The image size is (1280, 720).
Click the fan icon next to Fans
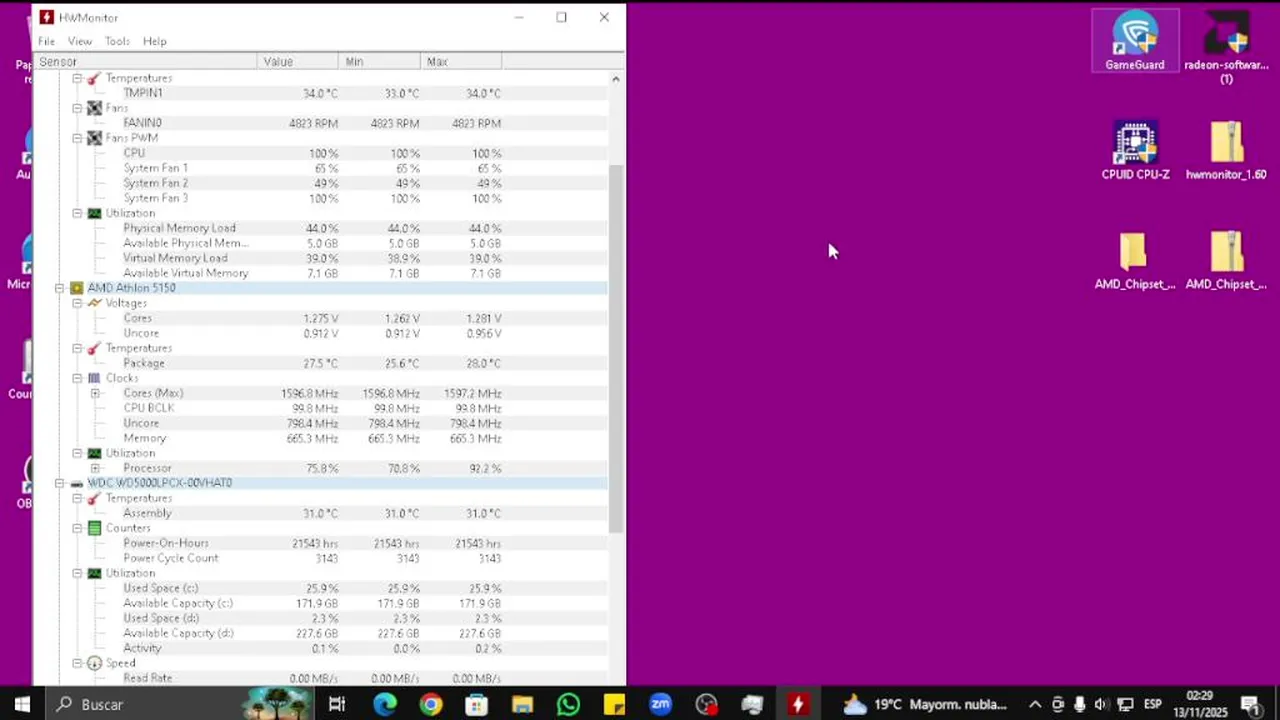tap(94, 108)
